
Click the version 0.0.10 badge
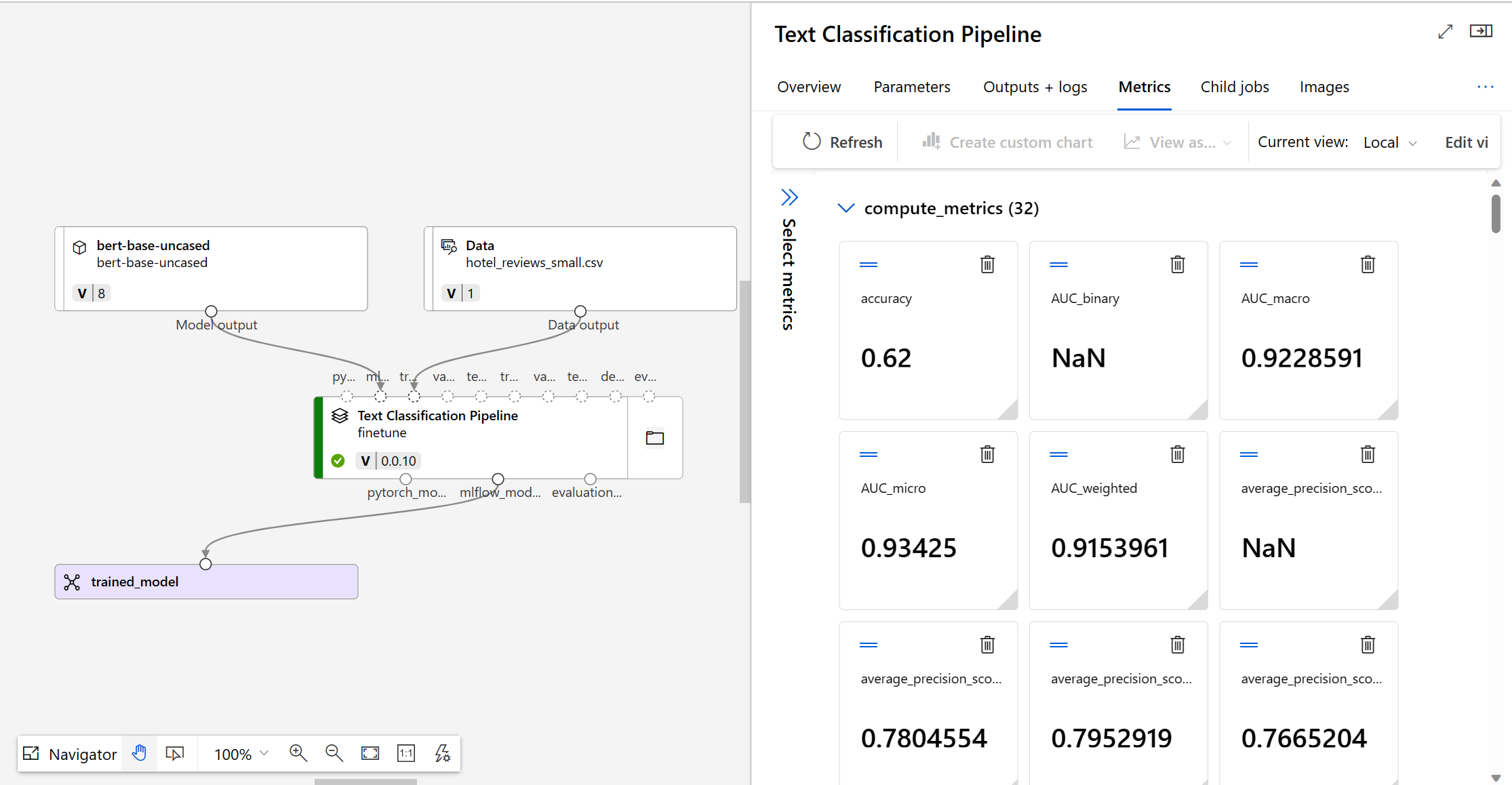coord(389,461)
